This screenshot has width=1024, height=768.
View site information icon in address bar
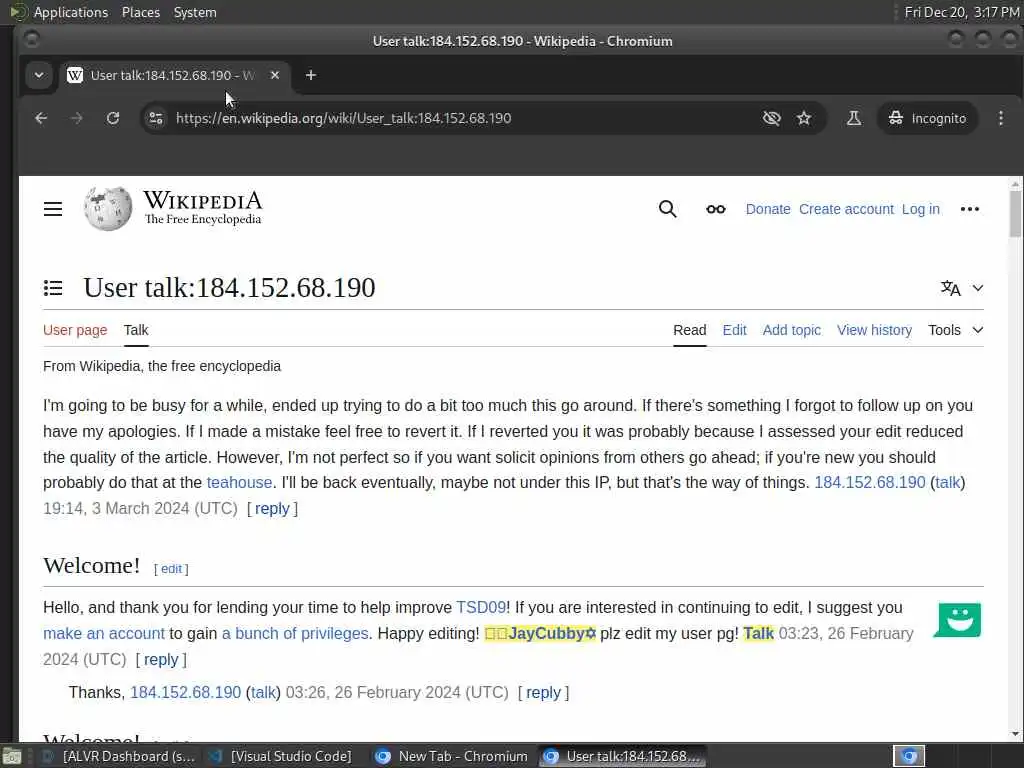point(155,118)
